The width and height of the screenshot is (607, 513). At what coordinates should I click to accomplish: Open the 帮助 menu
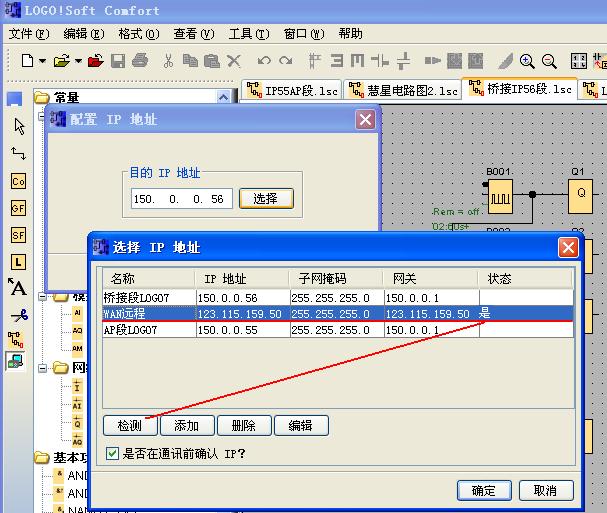pyautogui.click(x=350, y=34)
